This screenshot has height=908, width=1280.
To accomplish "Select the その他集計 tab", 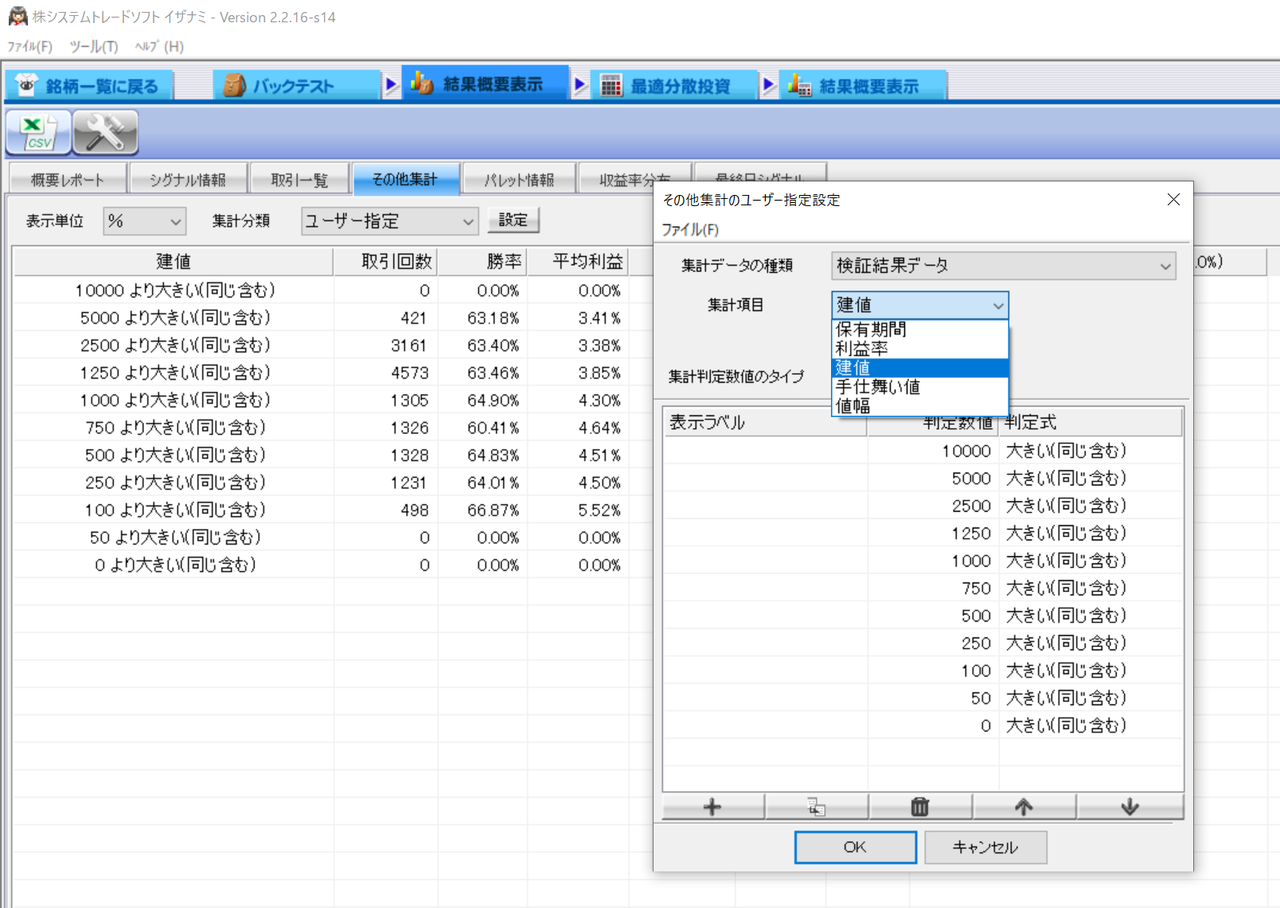I will click(x=405, y=179).
